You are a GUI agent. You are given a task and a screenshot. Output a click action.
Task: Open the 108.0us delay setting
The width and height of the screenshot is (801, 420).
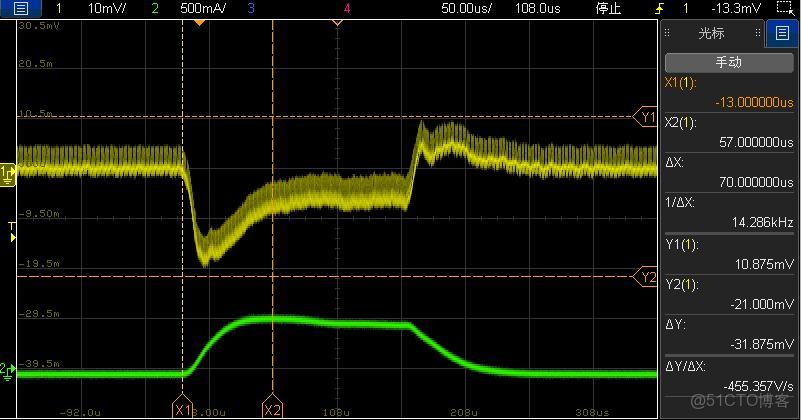click(537, 8)
